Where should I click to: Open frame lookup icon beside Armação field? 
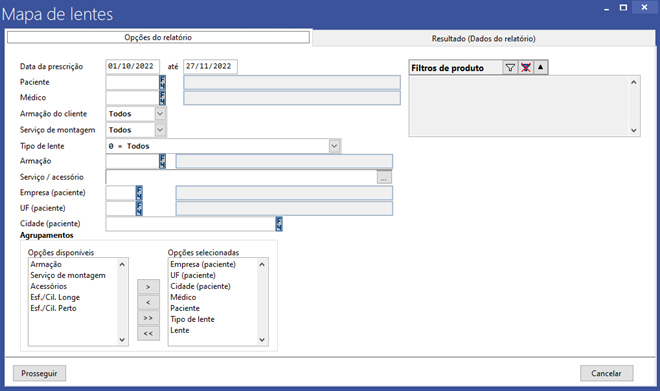(162, 161)
